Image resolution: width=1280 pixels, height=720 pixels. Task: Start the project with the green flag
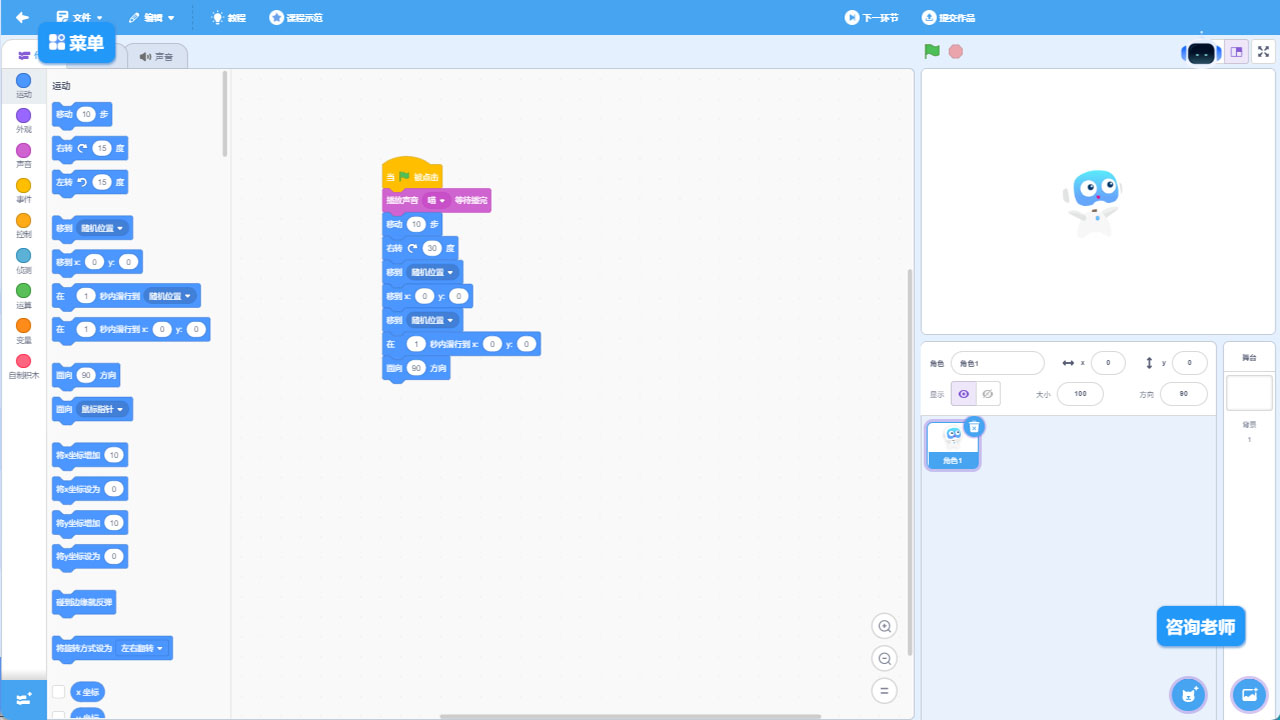(931, 51)
